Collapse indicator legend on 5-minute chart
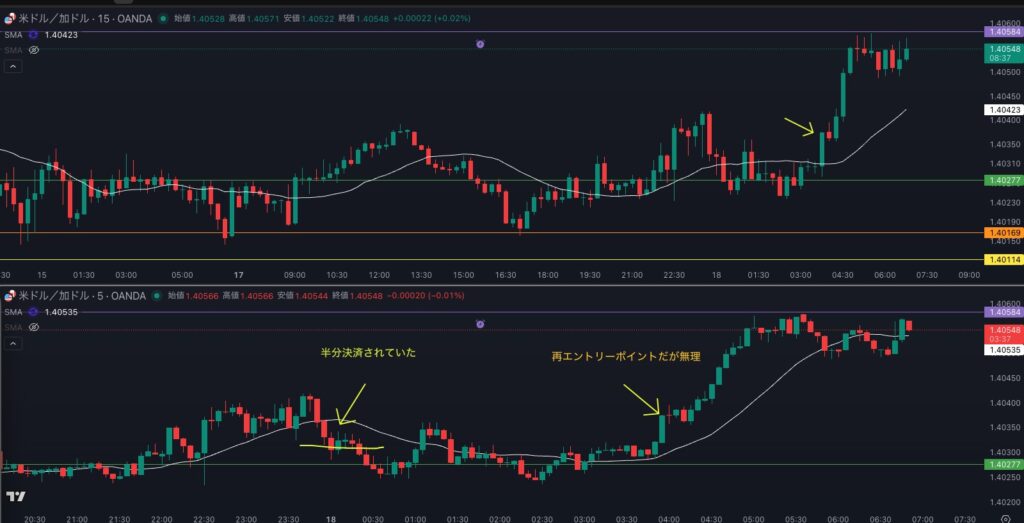The width and height of the screenshot is (1024, 523). coord(13,343)
